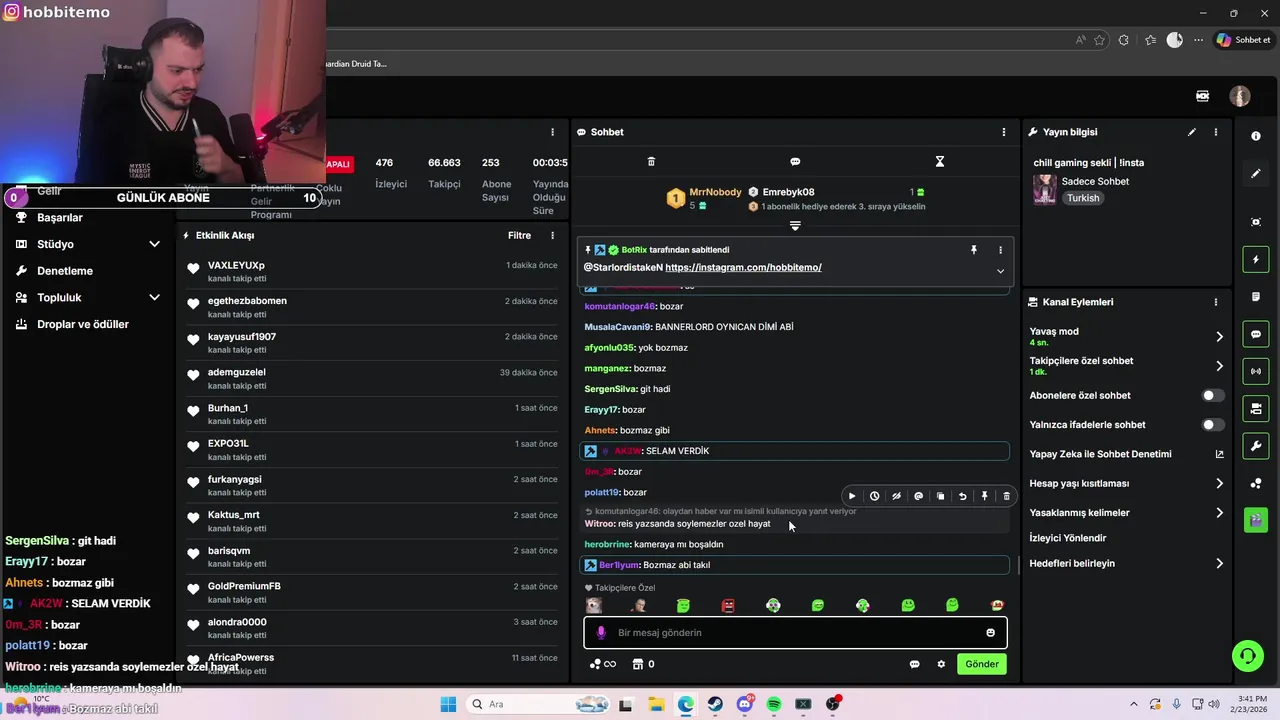Click the chat bubble icon beside settings gear
This screenshot has height=720, width=1280.
(x=914, y=664)
